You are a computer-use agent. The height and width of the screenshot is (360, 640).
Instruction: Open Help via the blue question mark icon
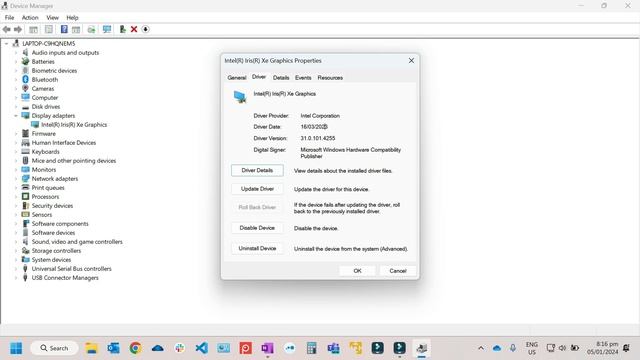(x=64, y=29)
